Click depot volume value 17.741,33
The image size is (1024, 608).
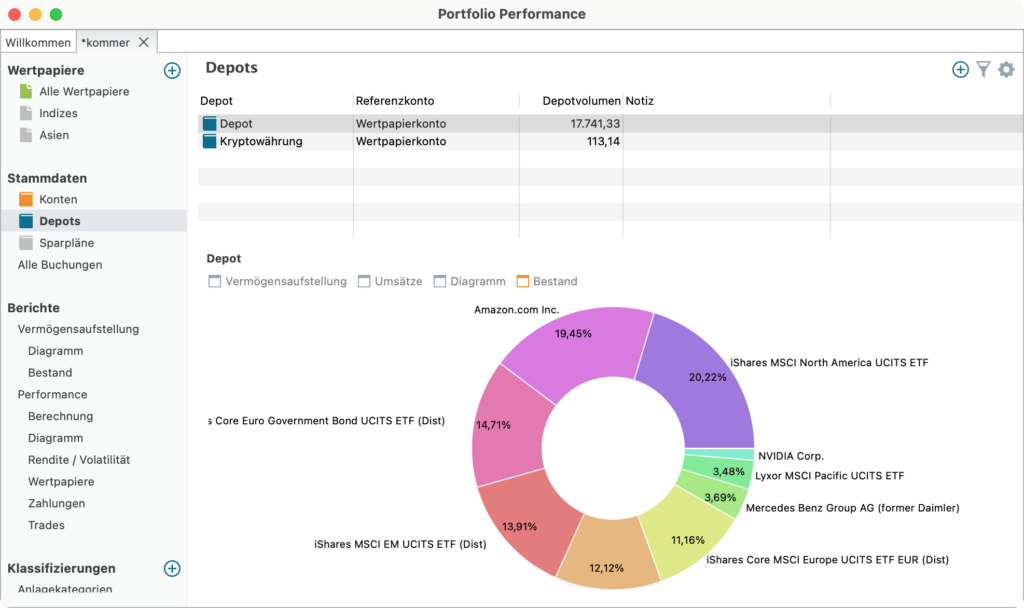tap(595, 123)
